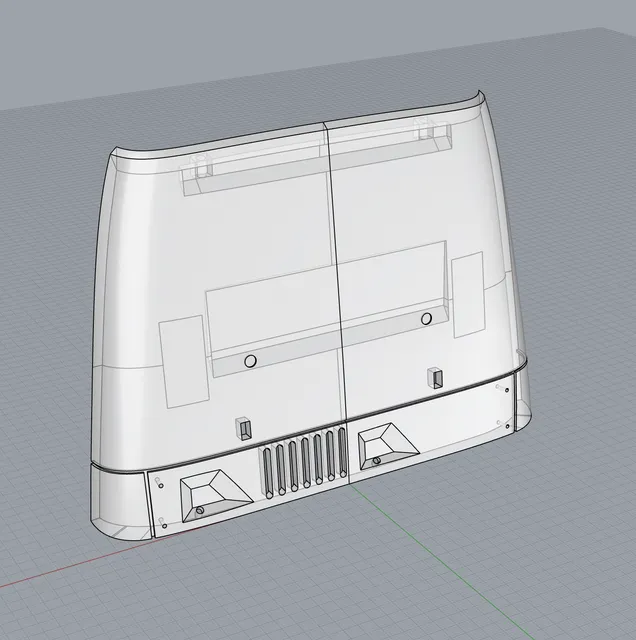
Task: Select the vent grille slots on the model
Action: pyautogui.click(x=304, y=462)
